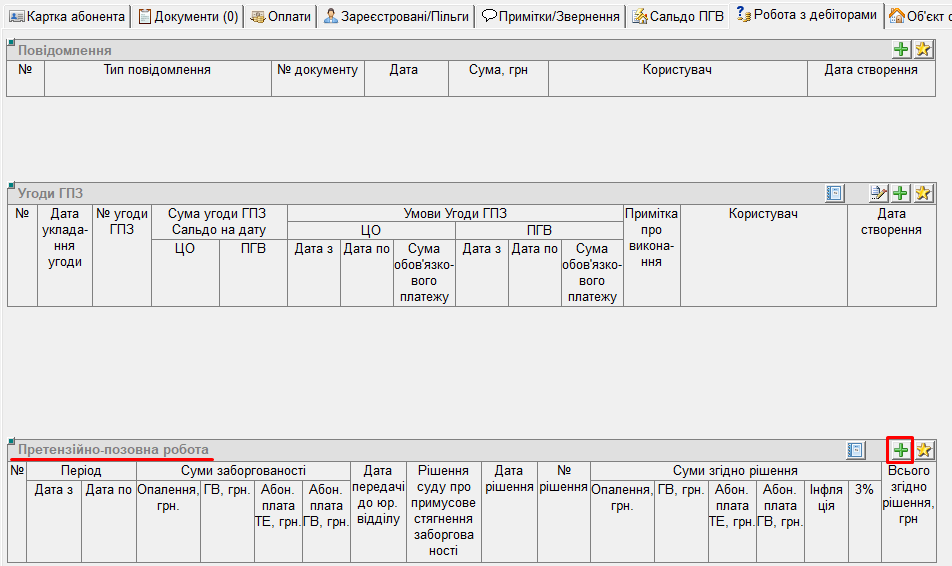Click the Суми заборгованості column header
The height and width of the screenshot is (566, 952).
[242, 470]
